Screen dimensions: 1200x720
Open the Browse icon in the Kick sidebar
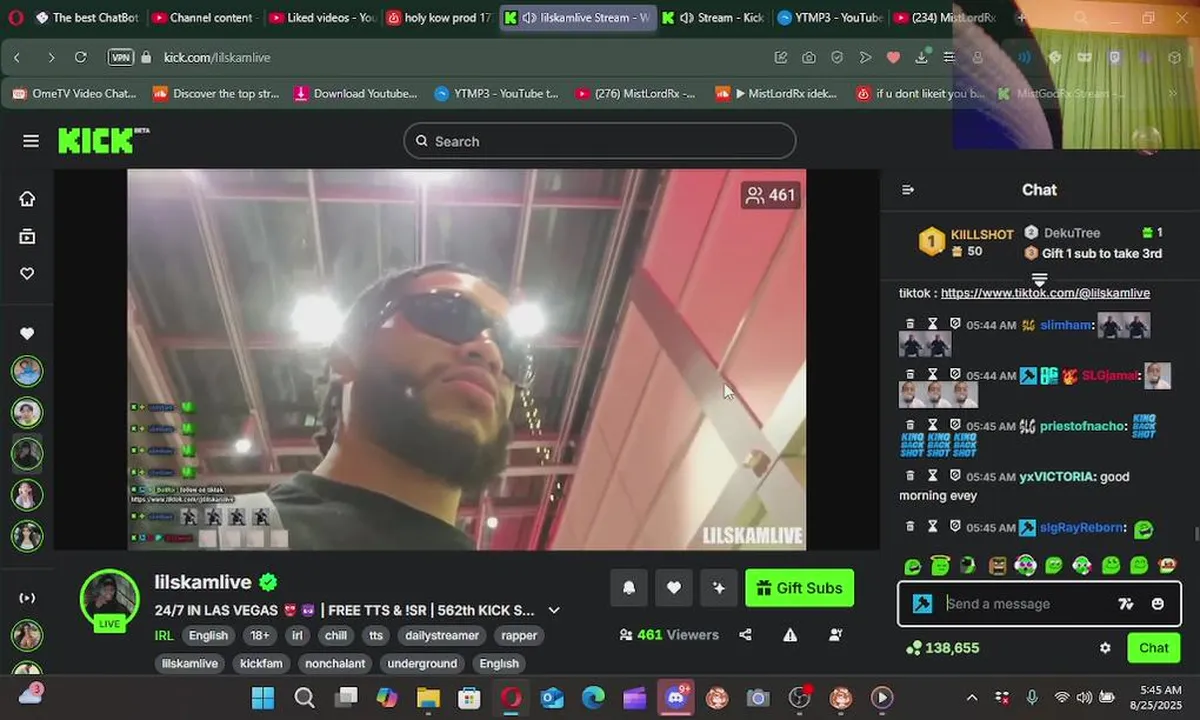pyautogui.click(x=27, y=236)
